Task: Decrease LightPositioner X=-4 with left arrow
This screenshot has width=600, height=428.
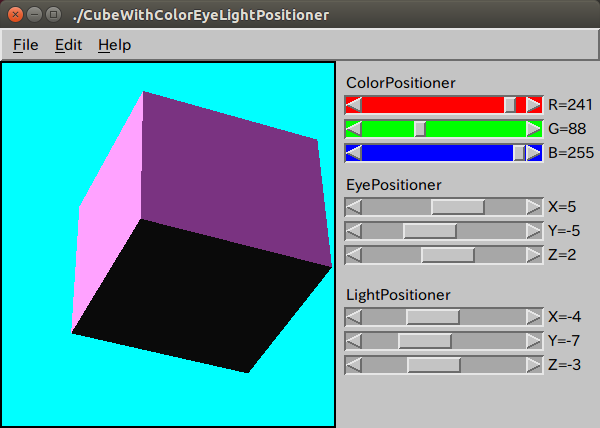Action: tap(354, 317)
